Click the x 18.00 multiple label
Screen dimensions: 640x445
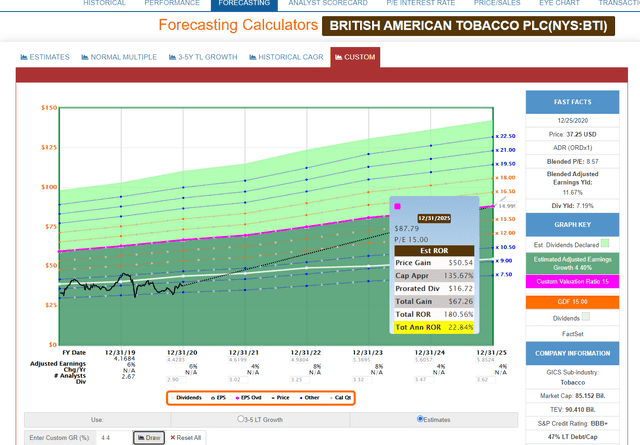tap(506, 178)
